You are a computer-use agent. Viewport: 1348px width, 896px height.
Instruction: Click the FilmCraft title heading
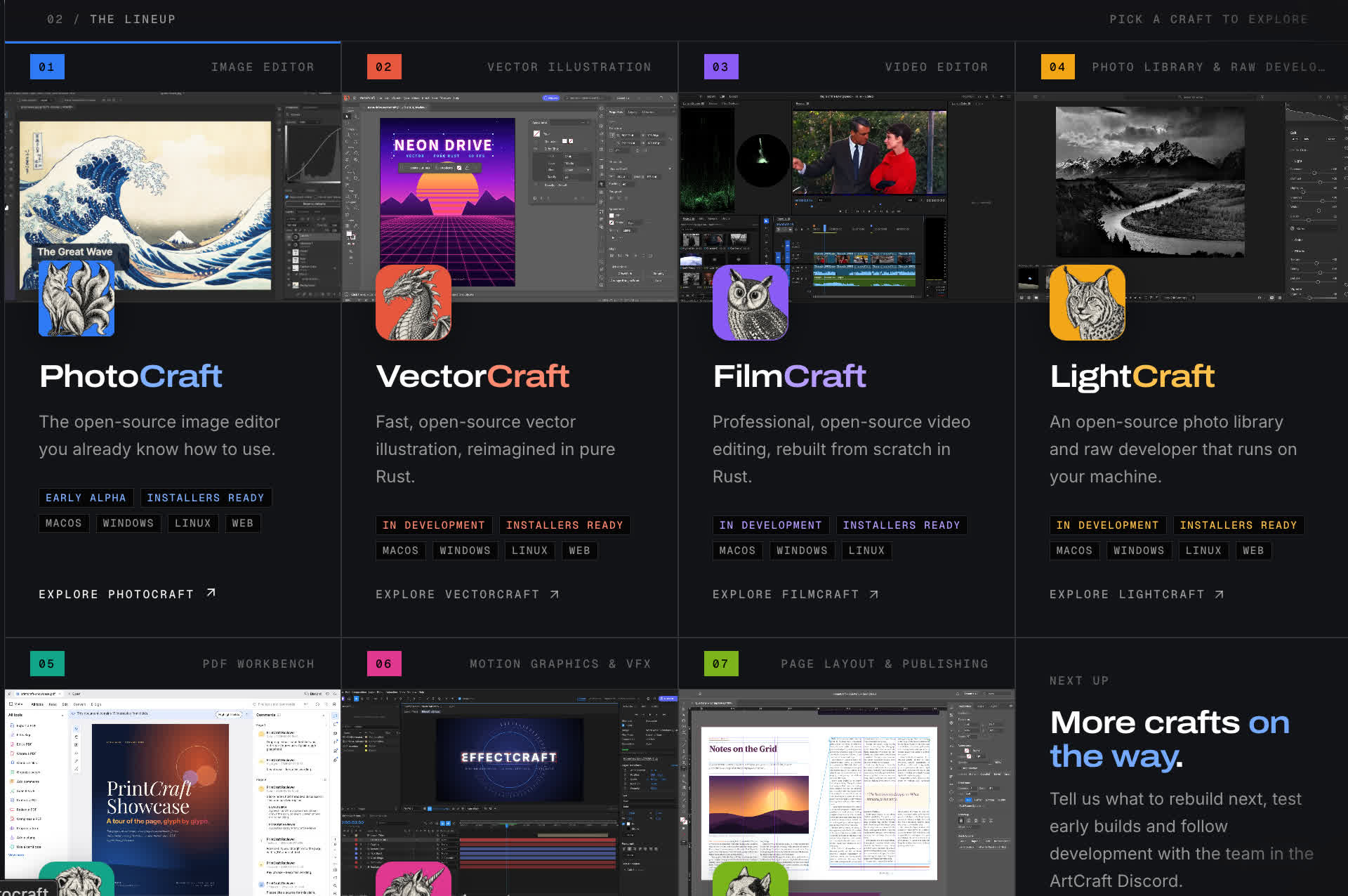click(x=790, y=376)
